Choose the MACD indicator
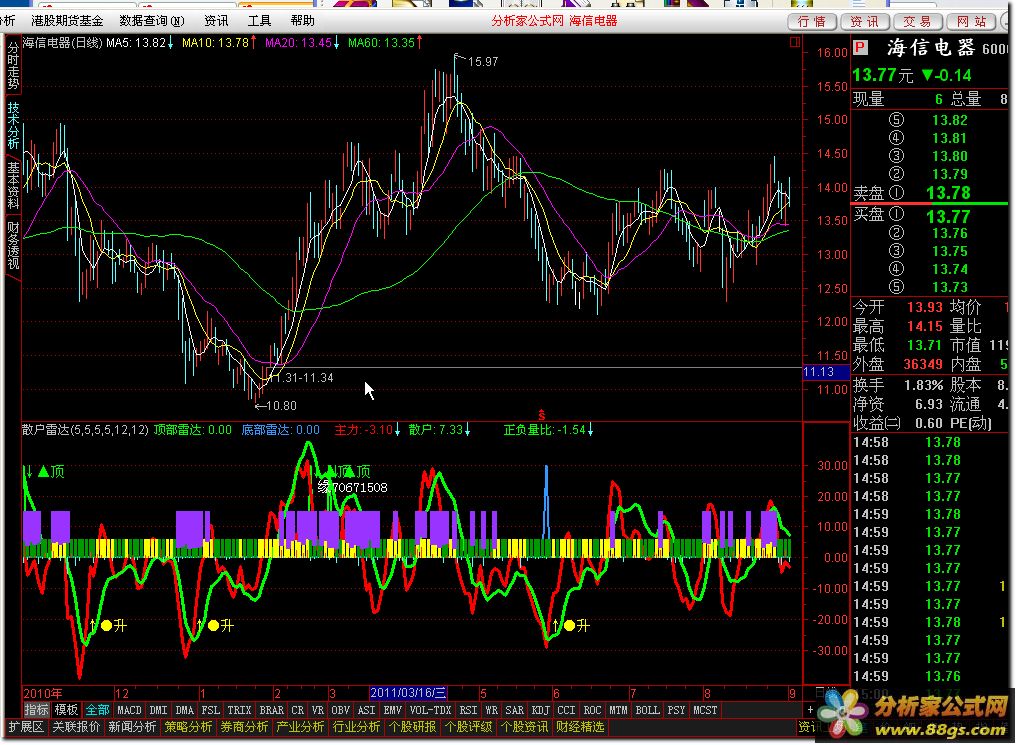The height and width of the screenshot is (745, 1017). pyautogui.click(x=129, y=710)
